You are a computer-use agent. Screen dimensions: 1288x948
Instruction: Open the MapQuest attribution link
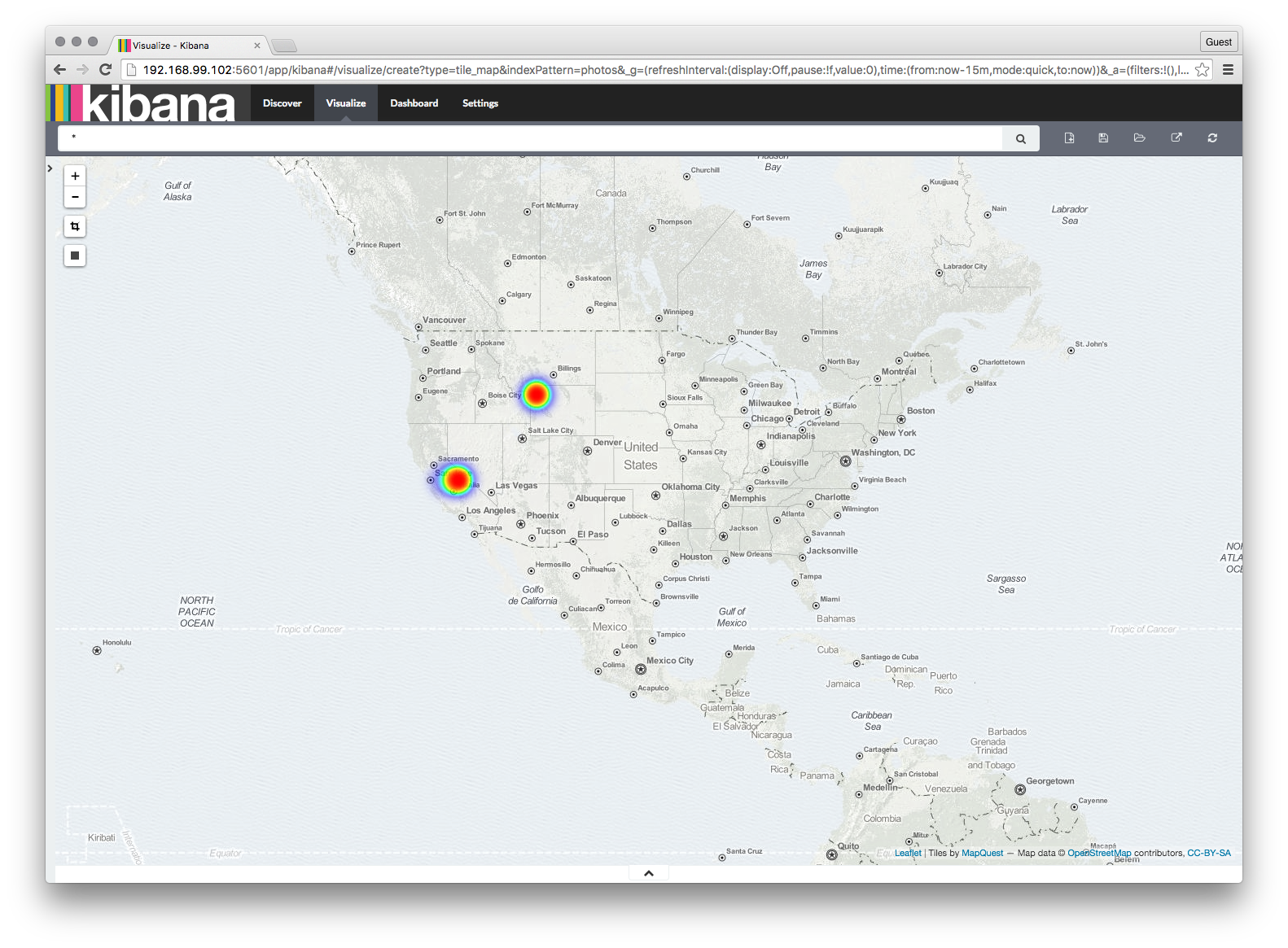(983, 853)
